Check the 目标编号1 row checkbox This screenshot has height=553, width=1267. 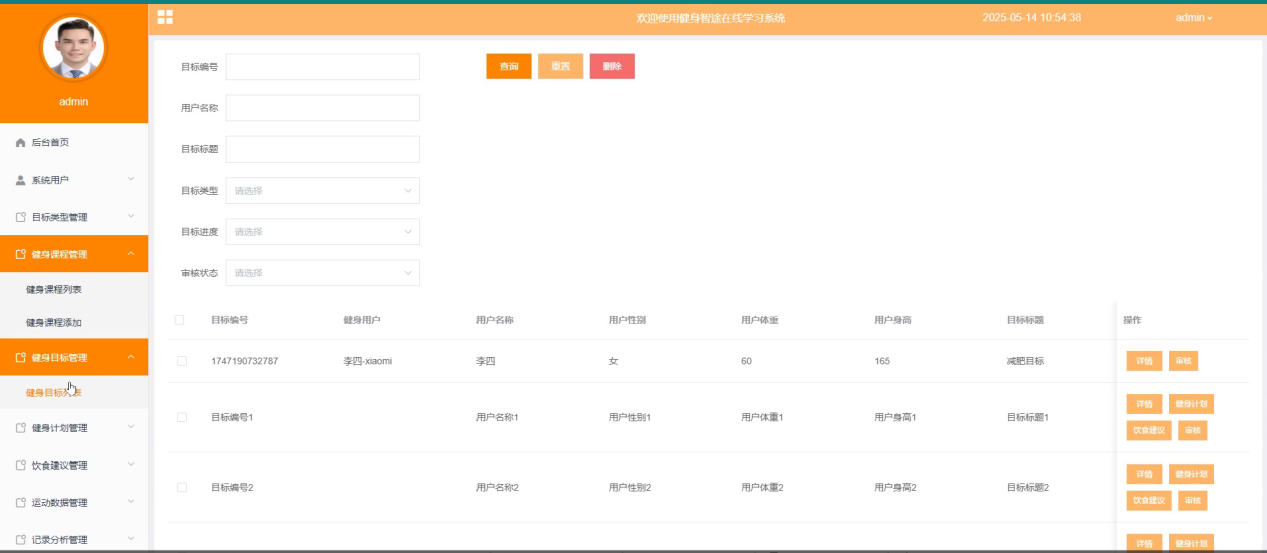(182, 417)
